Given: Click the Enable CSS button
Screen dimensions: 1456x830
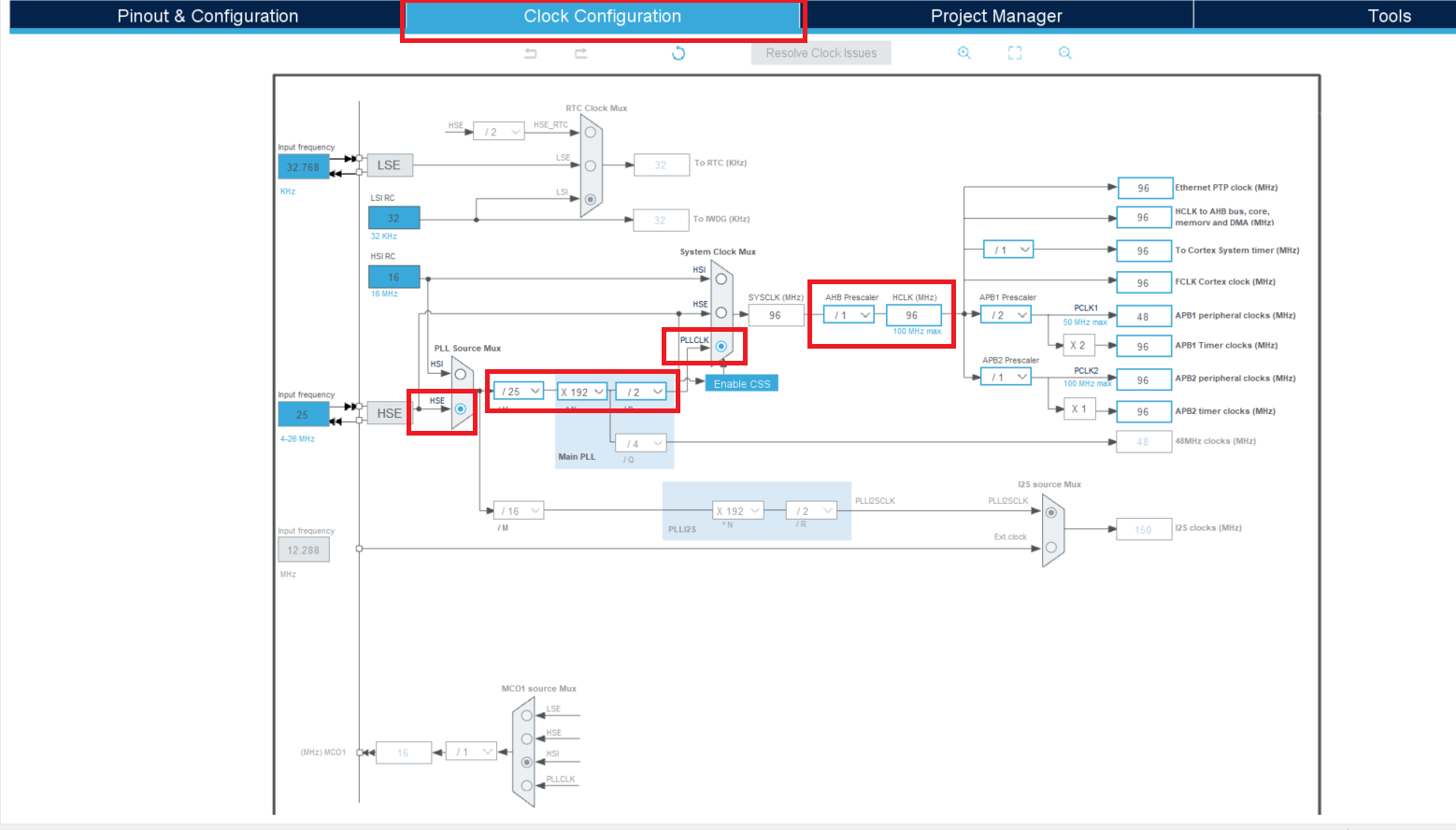Looking at the screenshot, I should [x=742, y=384].
